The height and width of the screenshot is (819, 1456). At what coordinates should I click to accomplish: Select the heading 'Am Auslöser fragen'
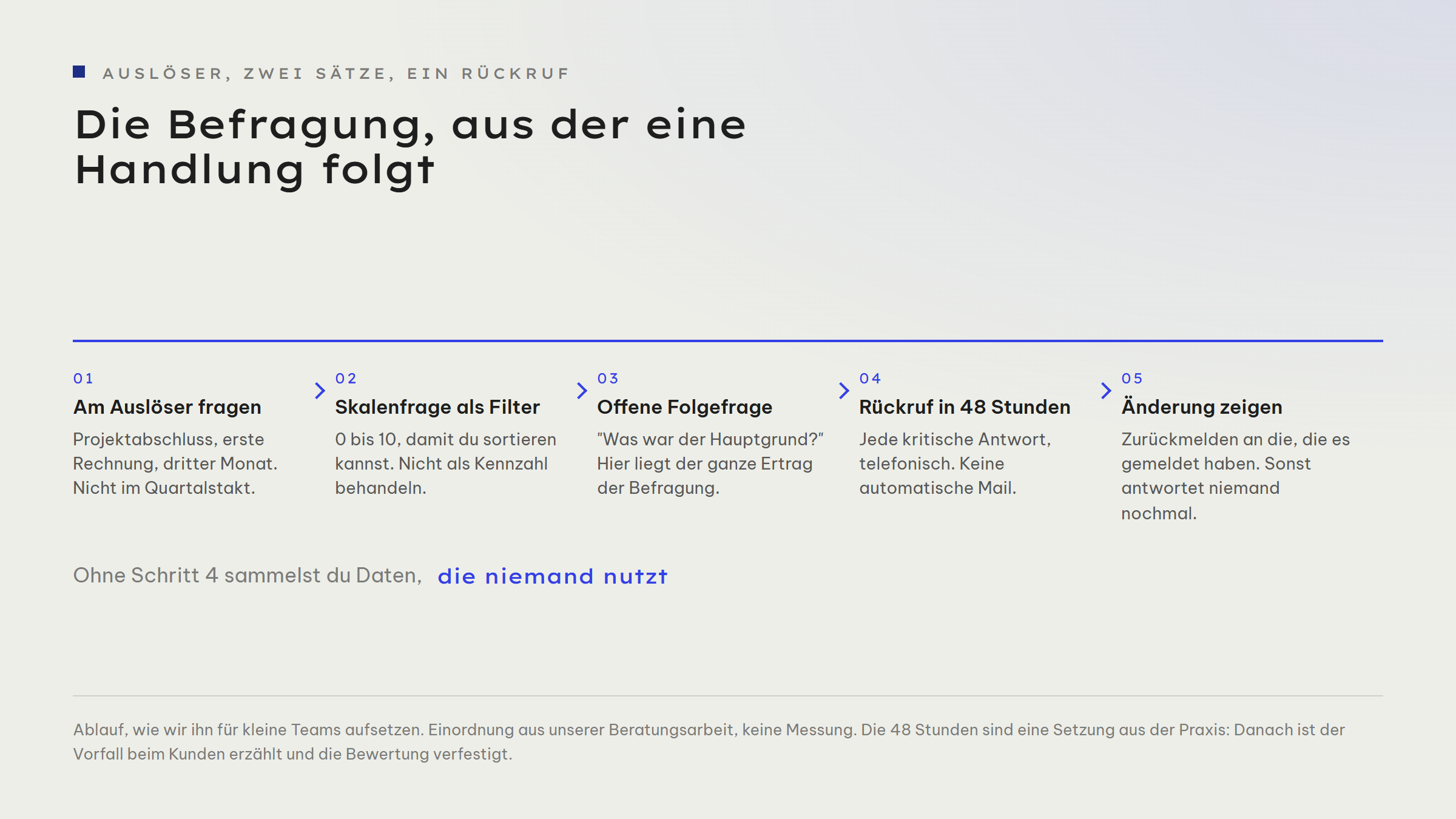(x=167, y=407)
